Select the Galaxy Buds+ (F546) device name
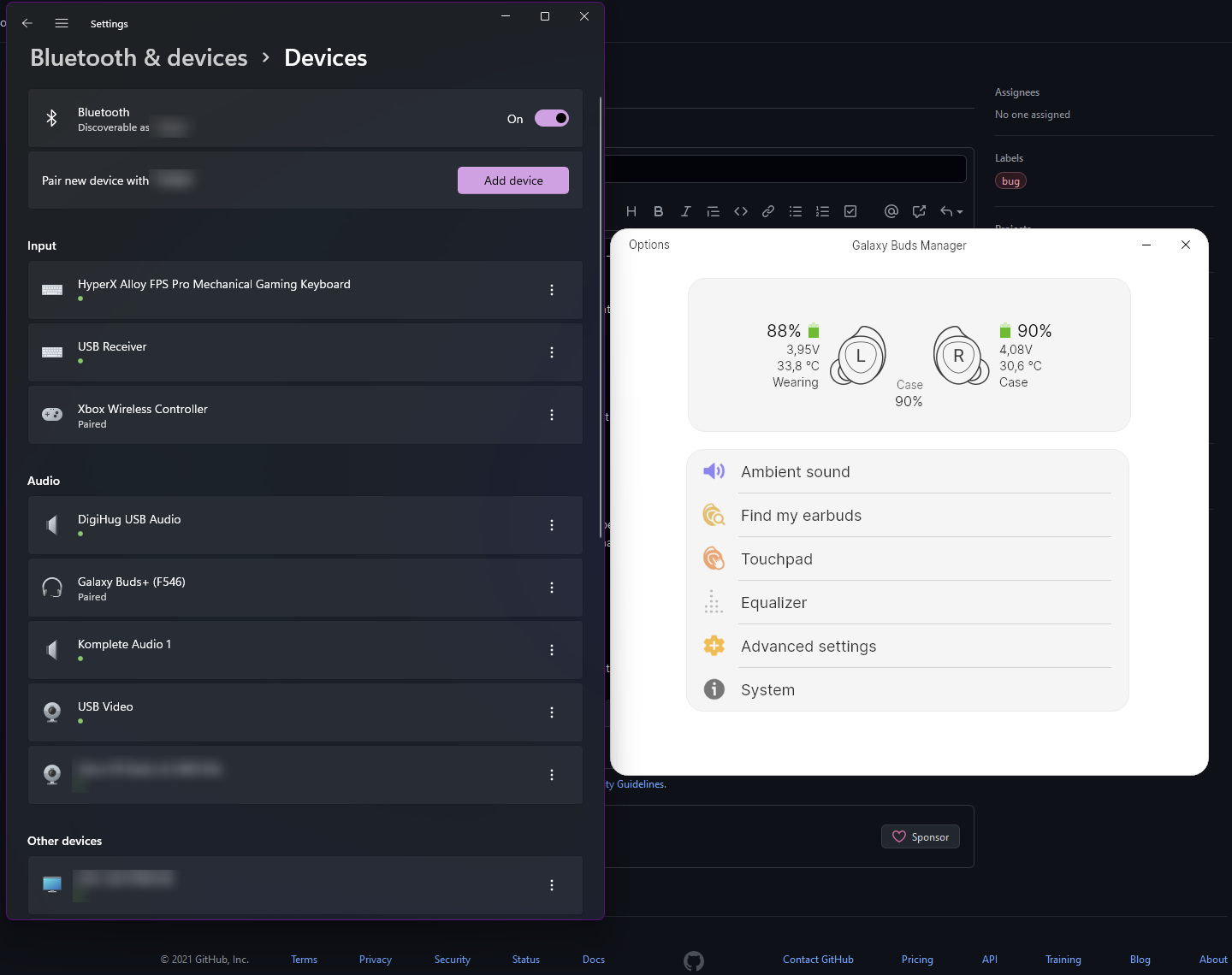 click(132, 582)
